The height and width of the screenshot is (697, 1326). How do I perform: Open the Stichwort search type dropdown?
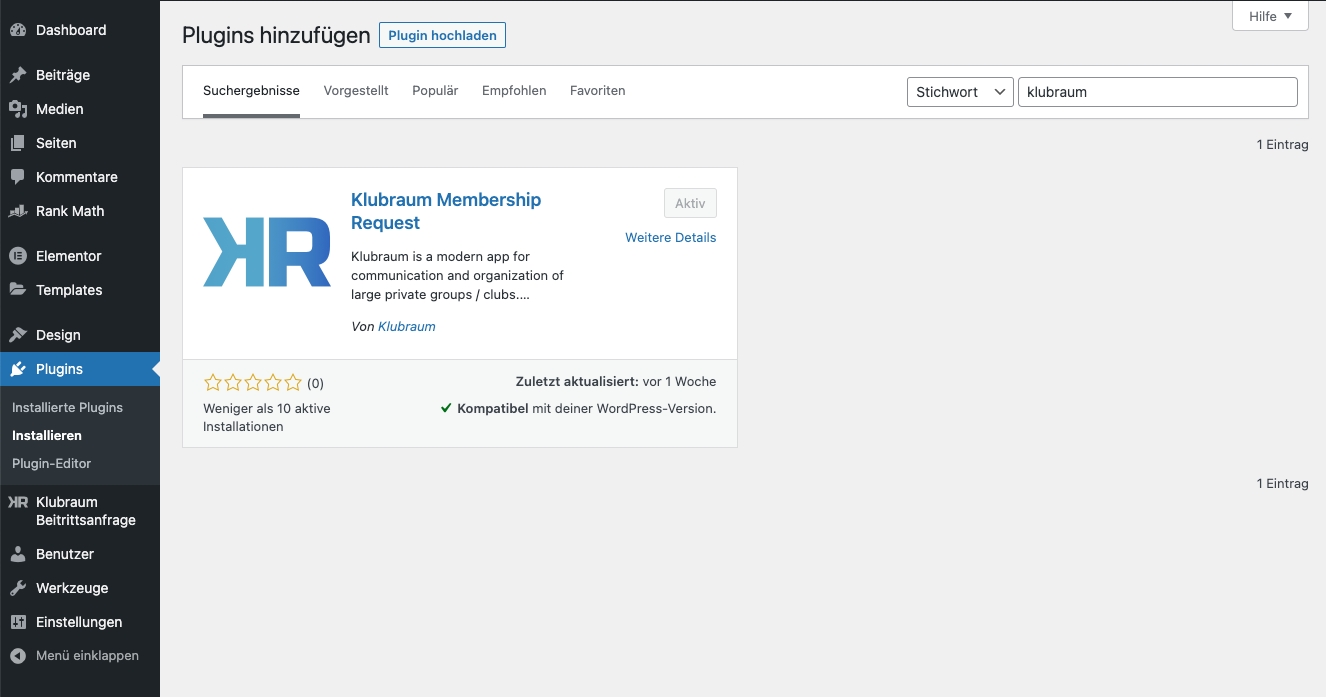[959, 92]
